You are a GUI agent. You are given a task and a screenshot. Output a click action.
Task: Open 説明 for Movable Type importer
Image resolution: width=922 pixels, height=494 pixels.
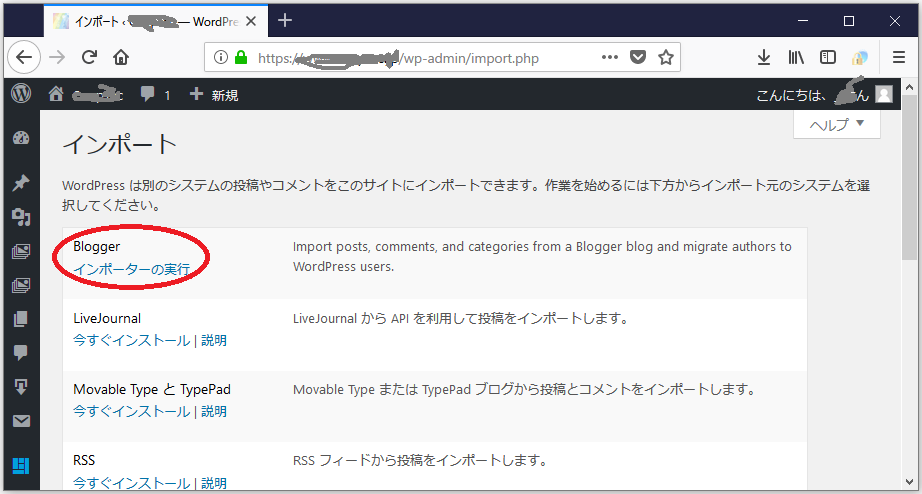tap(214, 411)
